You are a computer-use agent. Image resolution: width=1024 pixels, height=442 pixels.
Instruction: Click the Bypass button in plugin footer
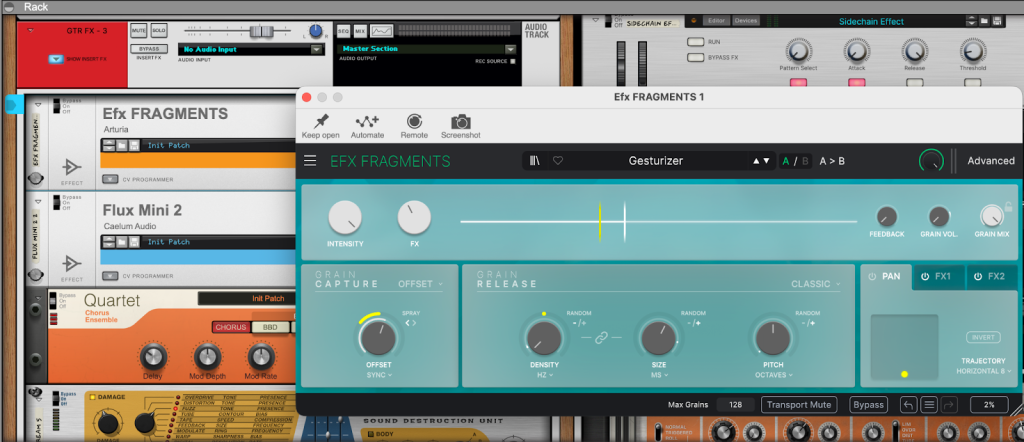(x=867, y=405)
